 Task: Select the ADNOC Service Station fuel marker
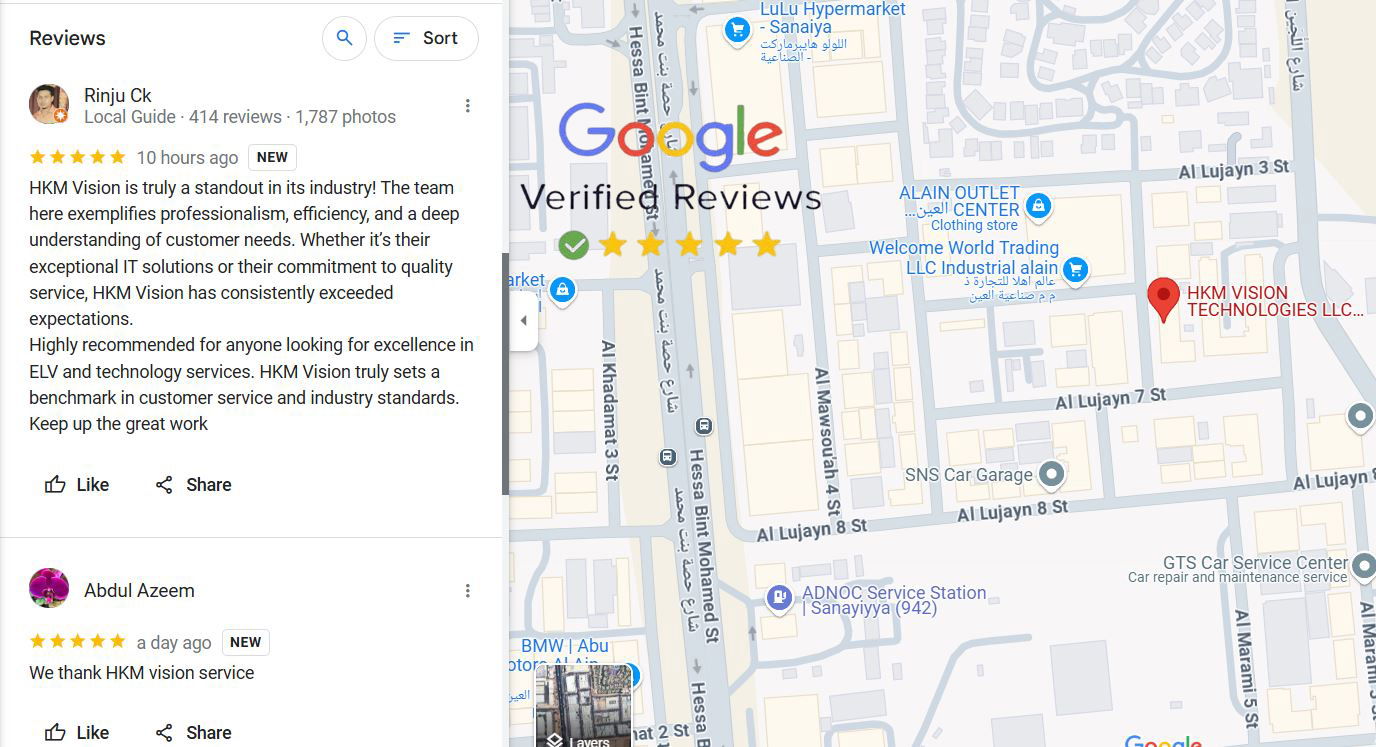coord(779,598)
